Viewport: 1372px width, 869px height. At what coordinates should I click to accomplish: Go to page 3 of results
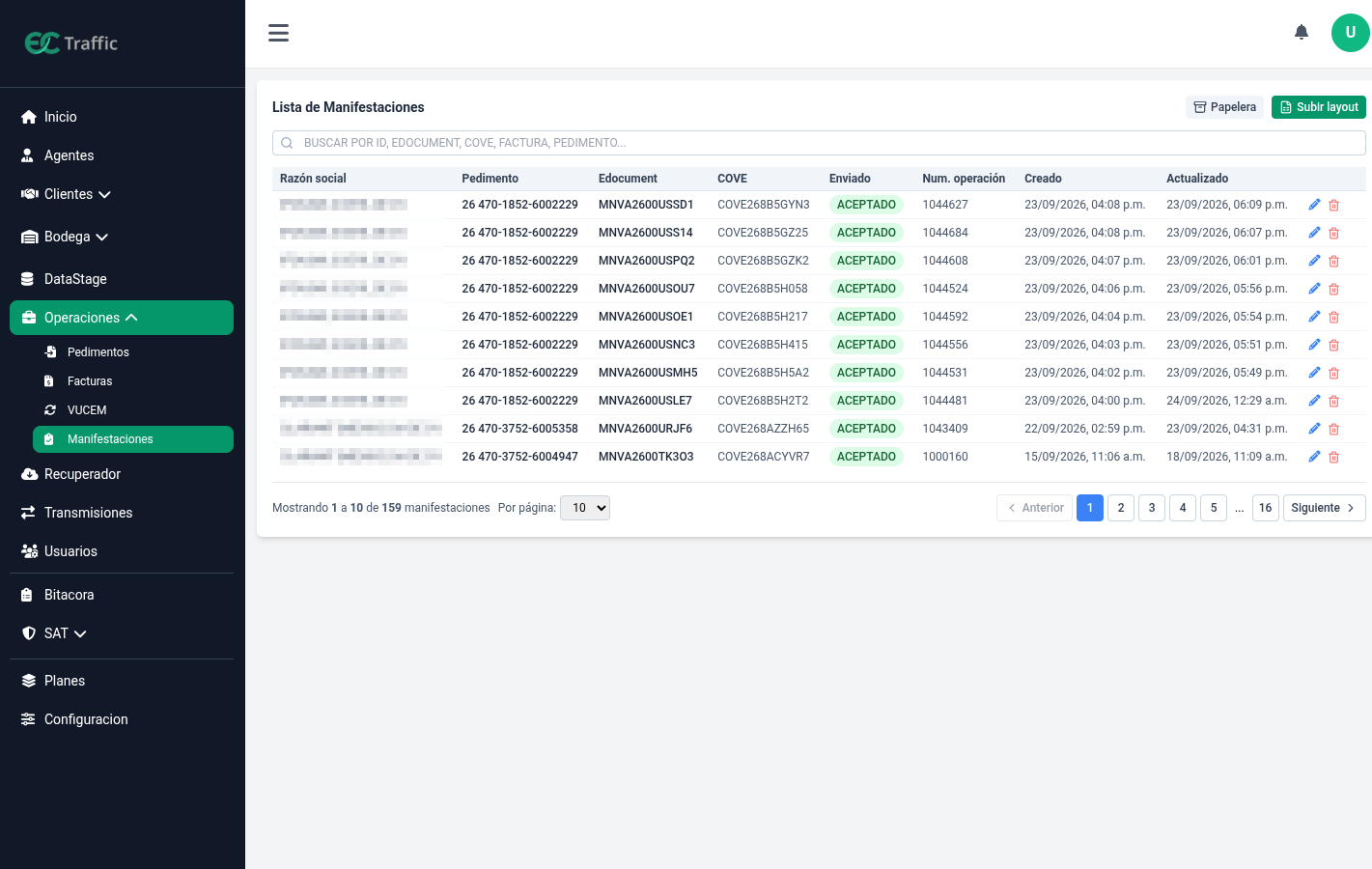(x=1152, y=508)
